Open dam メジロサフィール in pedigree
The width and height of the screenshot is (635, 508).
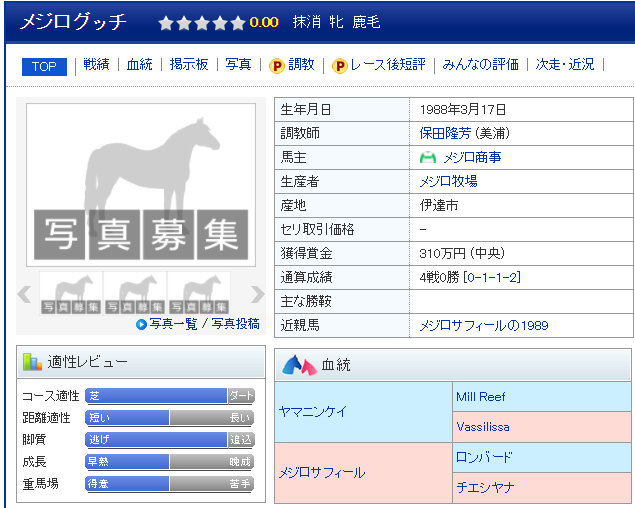(x=322, y=472)
